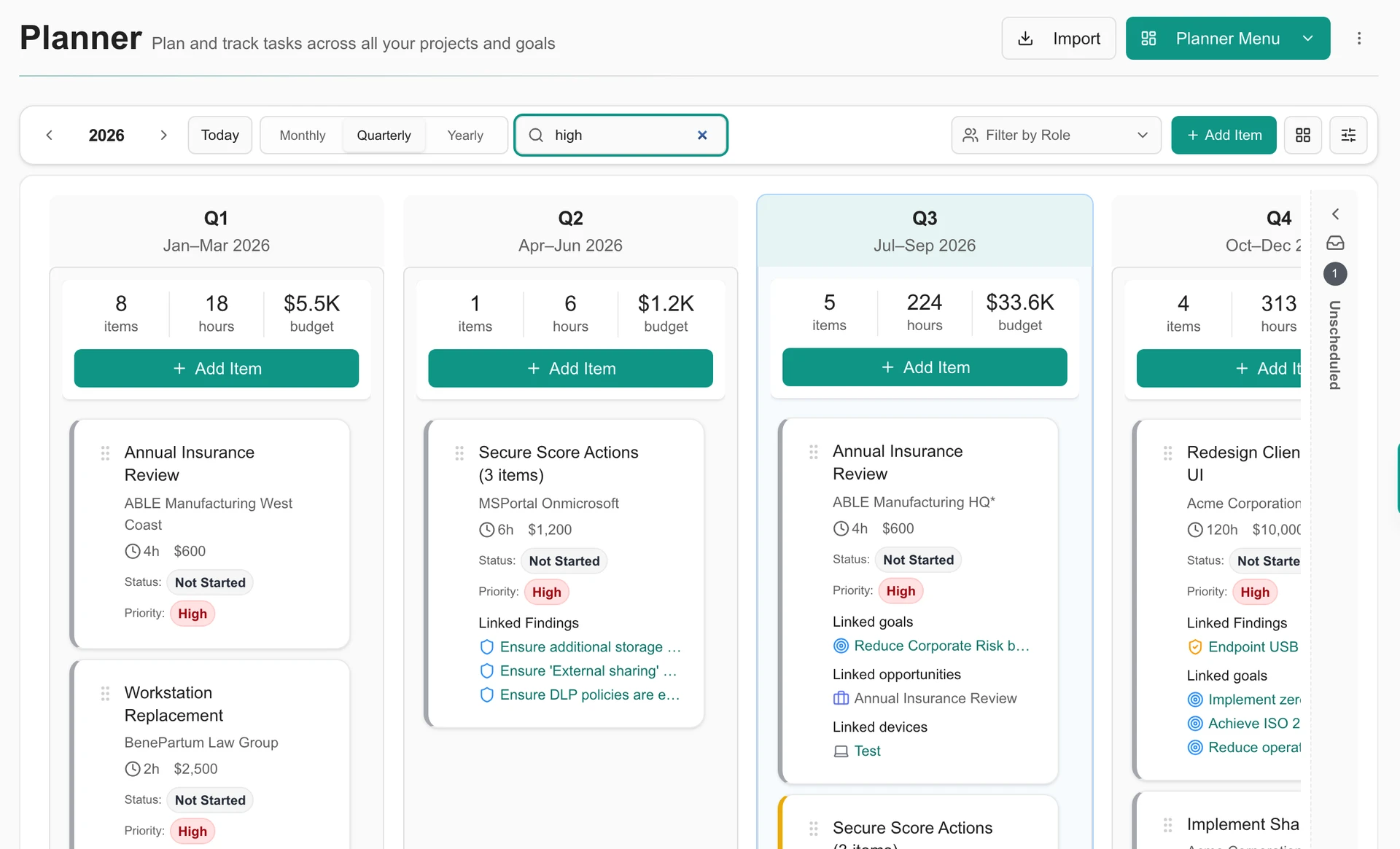Viewport: 1400px width, 849px height.
Task: Click the 2026 year label
Action: (106, 135)
